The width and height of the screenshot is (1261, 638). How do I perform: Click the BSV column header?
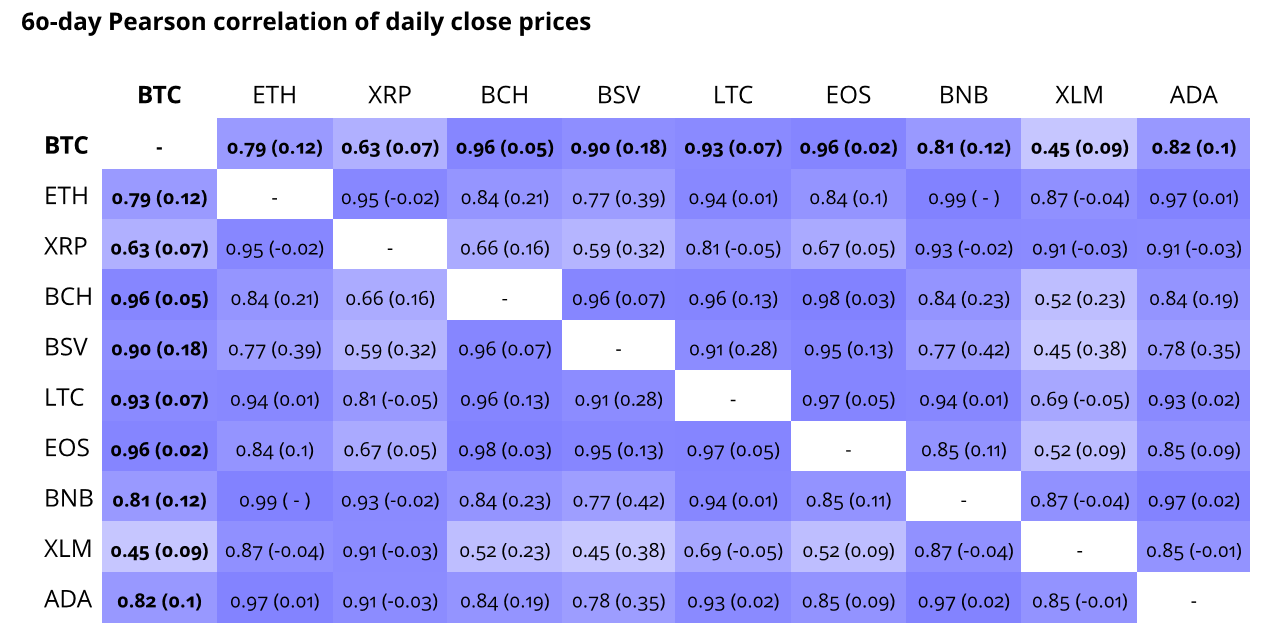pos(619,95)
